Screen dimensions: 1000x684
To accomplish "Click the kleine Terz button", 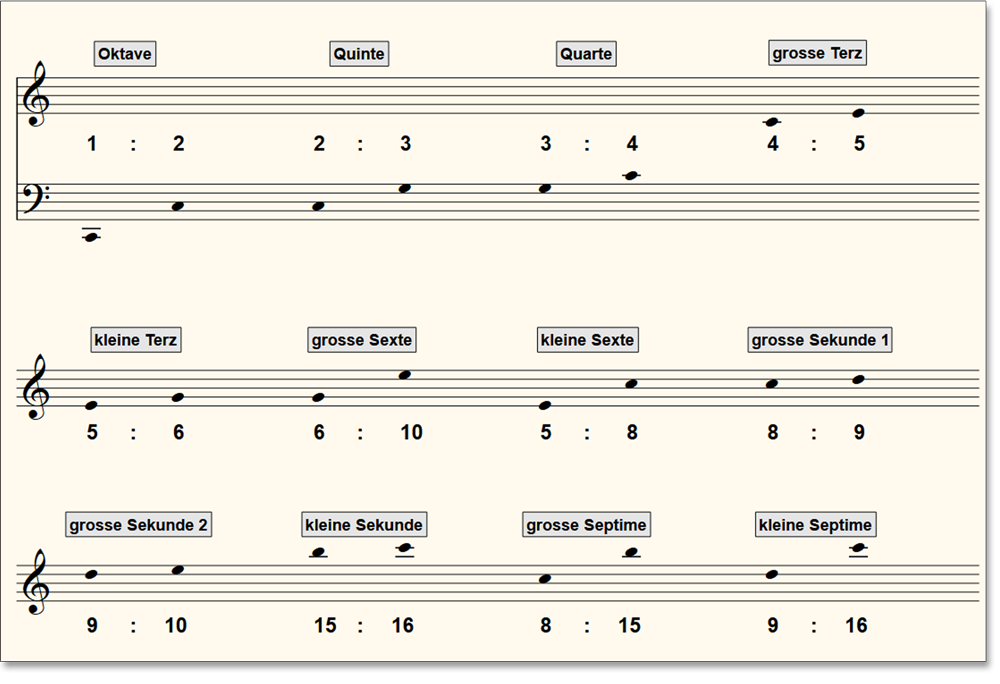I will 135,340.
